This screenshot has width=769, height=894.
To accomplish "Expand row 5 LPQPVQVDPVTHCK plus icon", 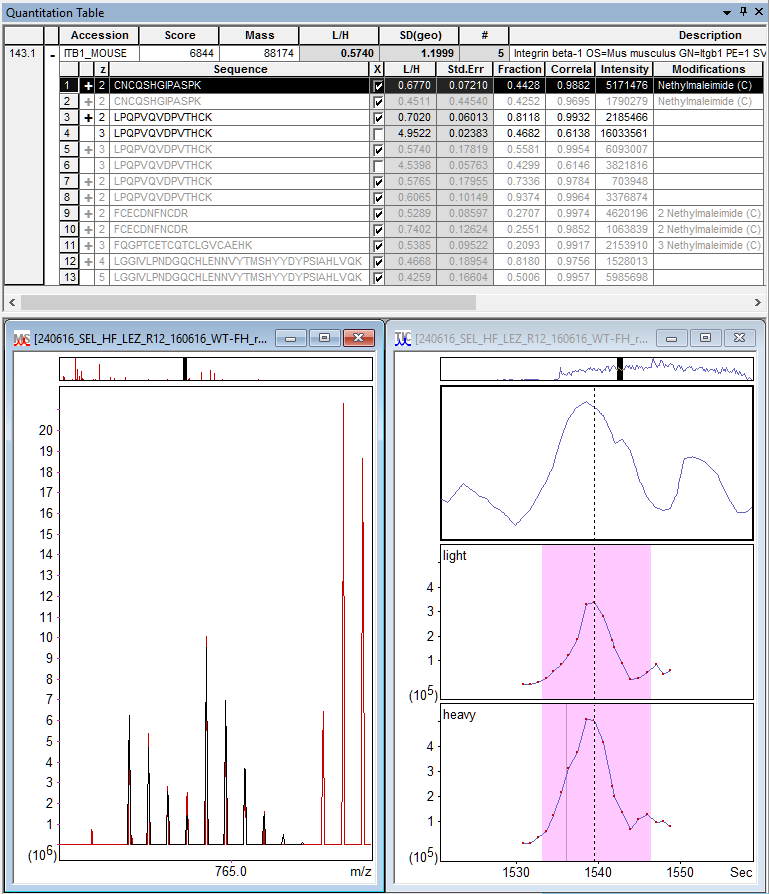I will (x=88, y=149).
